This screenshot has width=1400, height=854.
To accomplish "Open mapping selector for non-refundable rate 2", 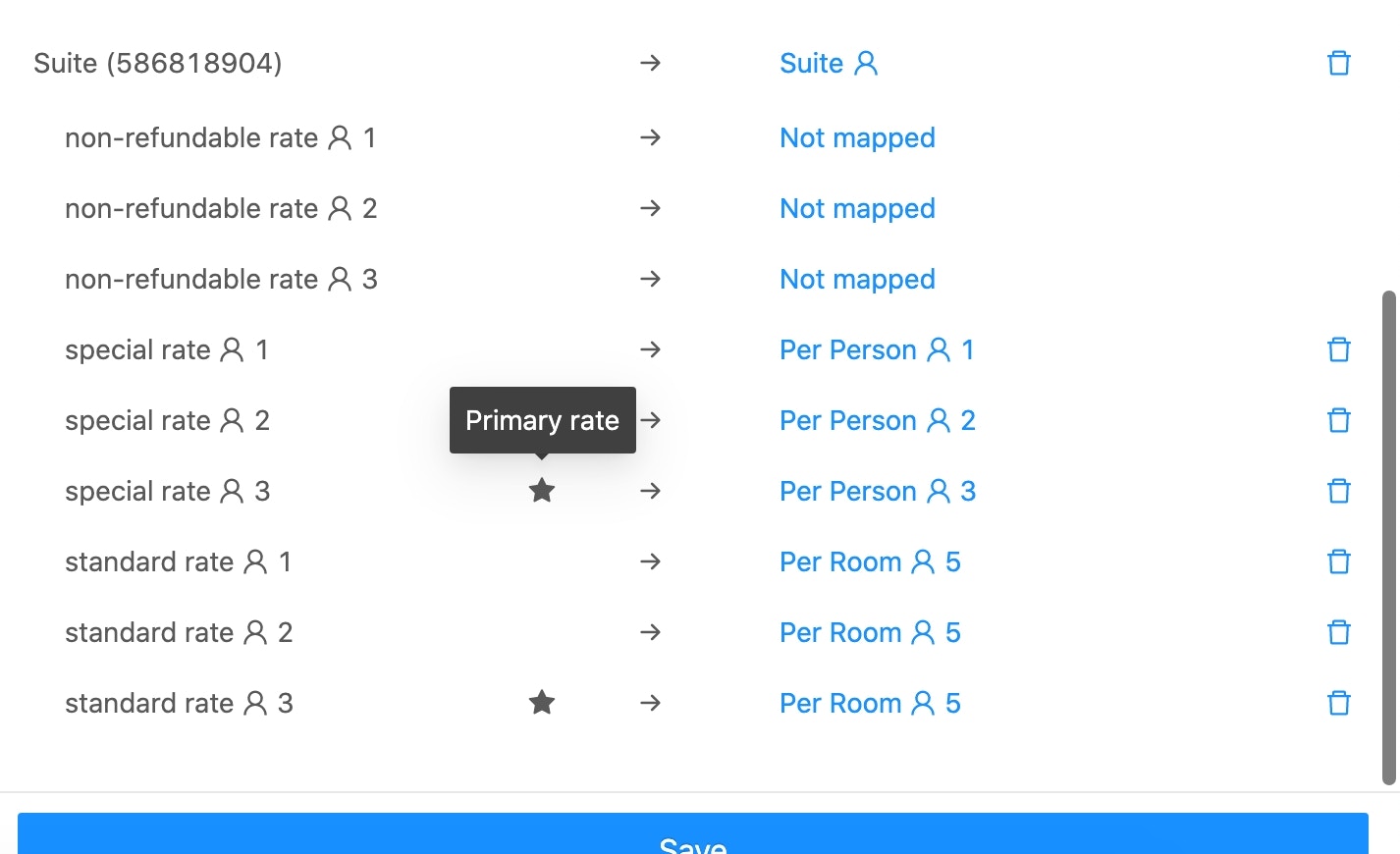I will (856, 208).
